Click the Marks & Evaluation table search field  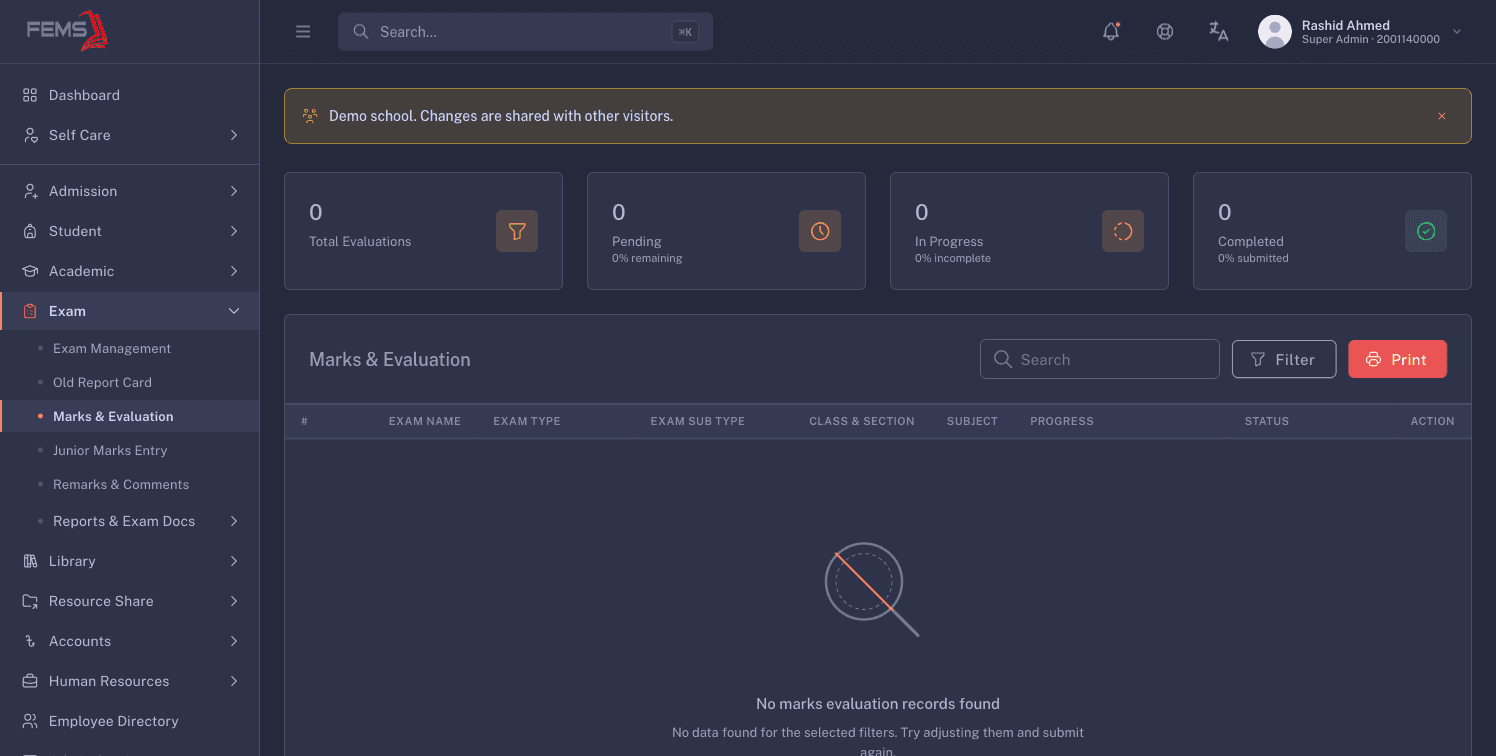tap(1100, 359)
